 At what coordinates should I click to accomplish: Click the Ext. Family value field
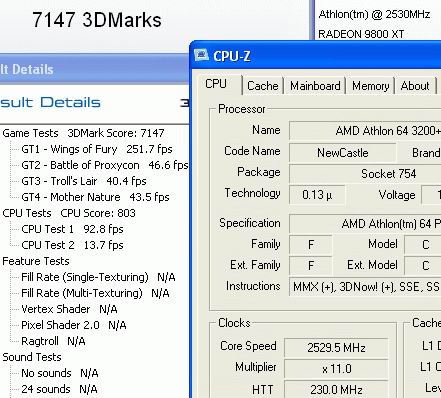click(x=311, y=266)
